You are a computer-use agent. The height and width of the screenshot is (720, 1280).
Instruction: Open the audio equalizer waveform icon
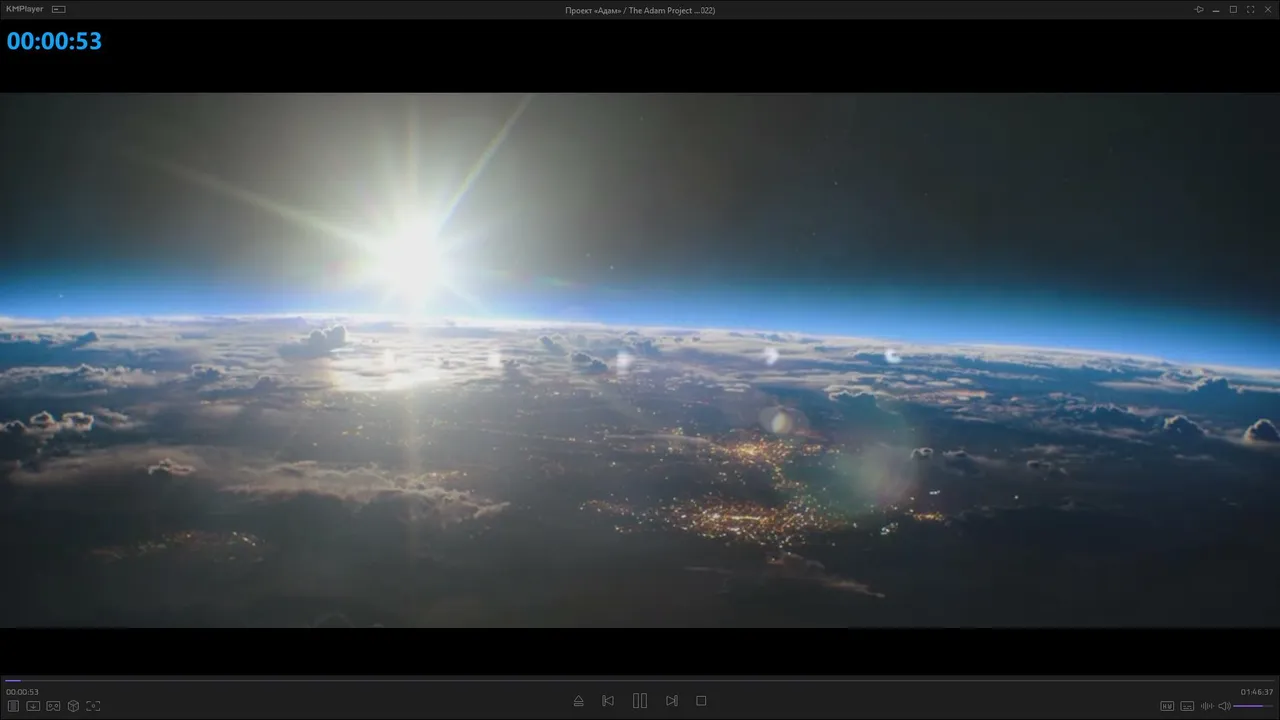coord(1207,706)
